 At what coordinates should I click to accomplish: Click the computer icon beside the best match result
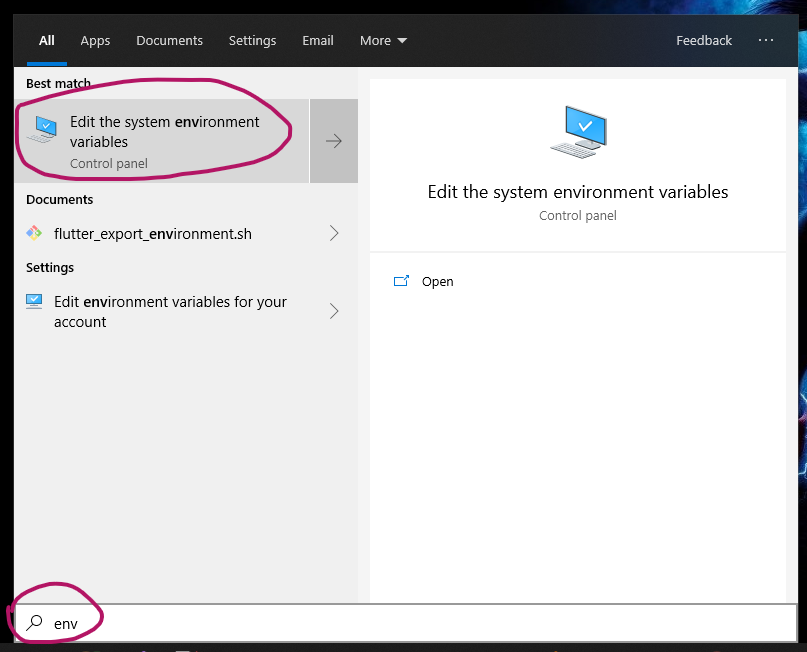click(42, 130)
